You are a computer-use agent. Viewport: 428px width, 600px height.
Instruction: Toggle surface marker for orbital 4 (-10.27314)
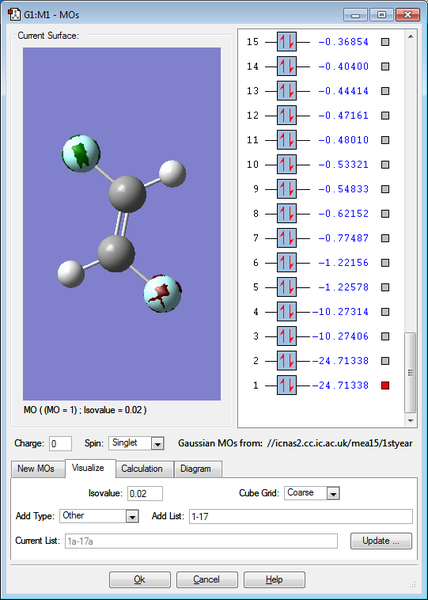385,311
